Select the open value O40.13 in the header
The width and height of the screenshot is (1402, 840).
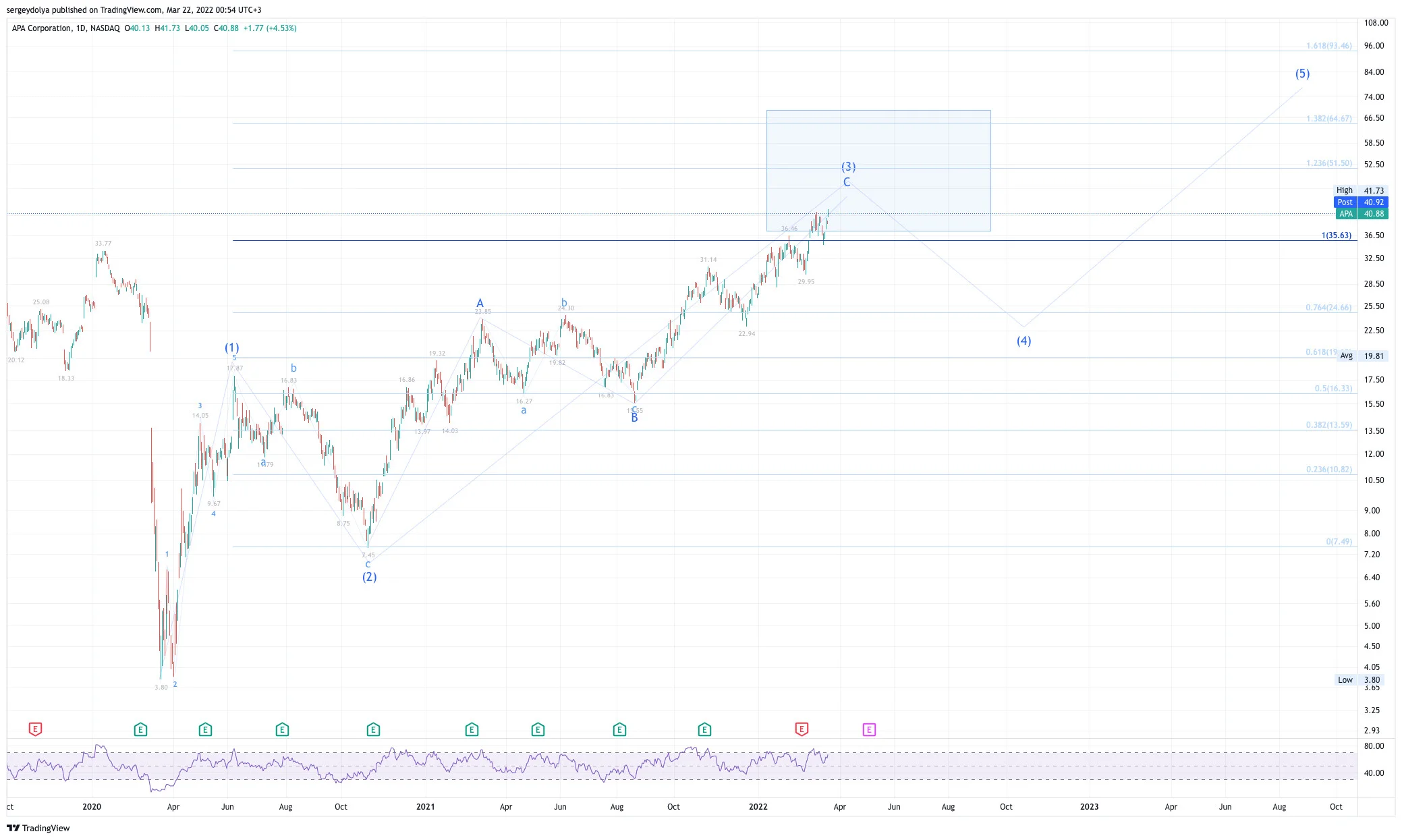click(x=137, y=28)
